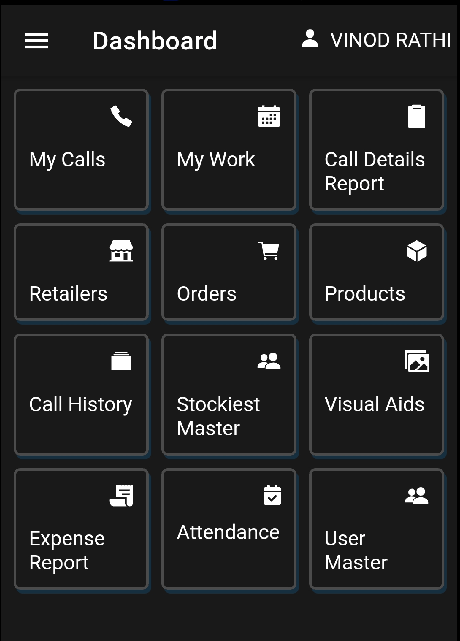Viewport: 460px width, 641px height.
Task: Click the calendar check icon on Attendance
Action: [272, 495]
